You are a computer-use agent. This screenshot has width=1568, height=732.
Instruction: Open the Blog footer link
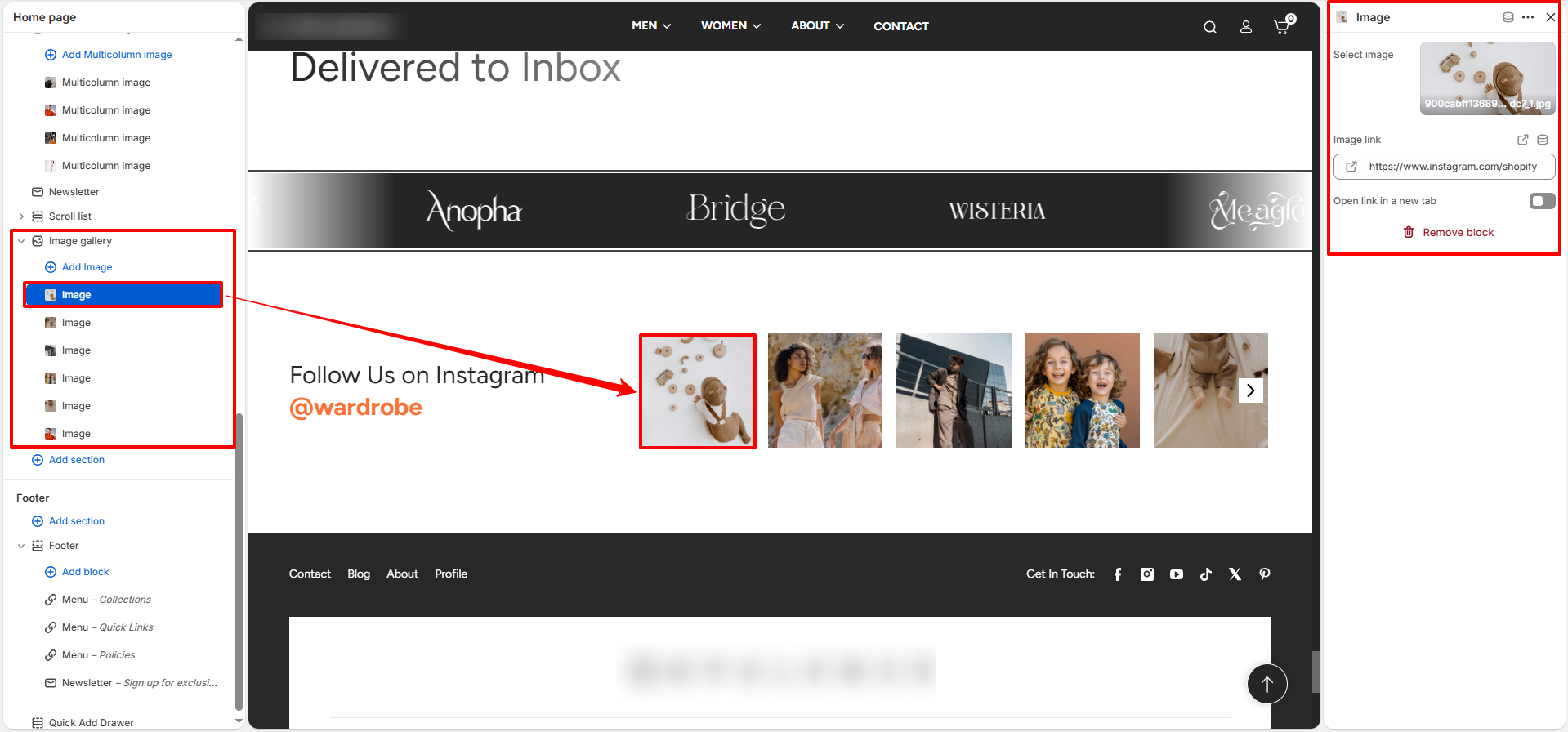point(359,574)
